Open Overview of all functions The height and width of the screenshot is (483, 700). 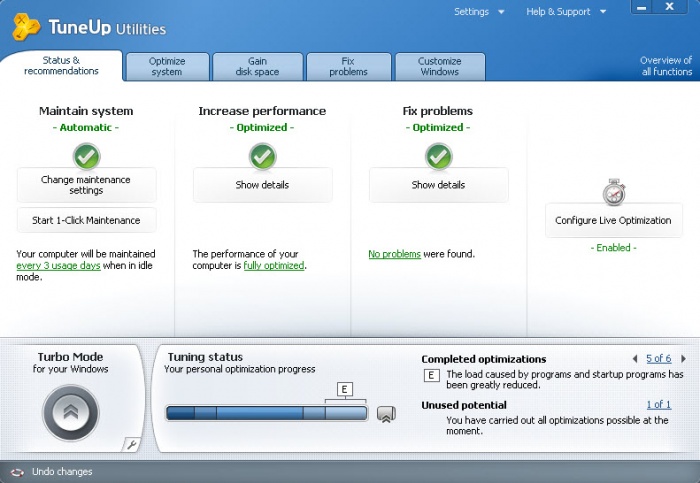[x=666, y=66]
